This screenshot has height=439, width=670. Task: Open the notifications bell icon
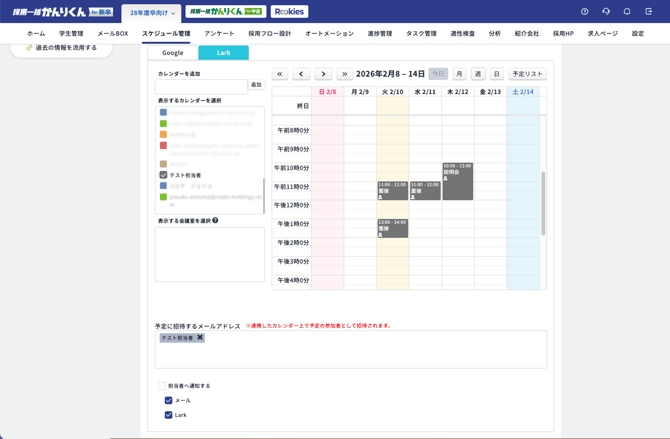tap(627, 12)
